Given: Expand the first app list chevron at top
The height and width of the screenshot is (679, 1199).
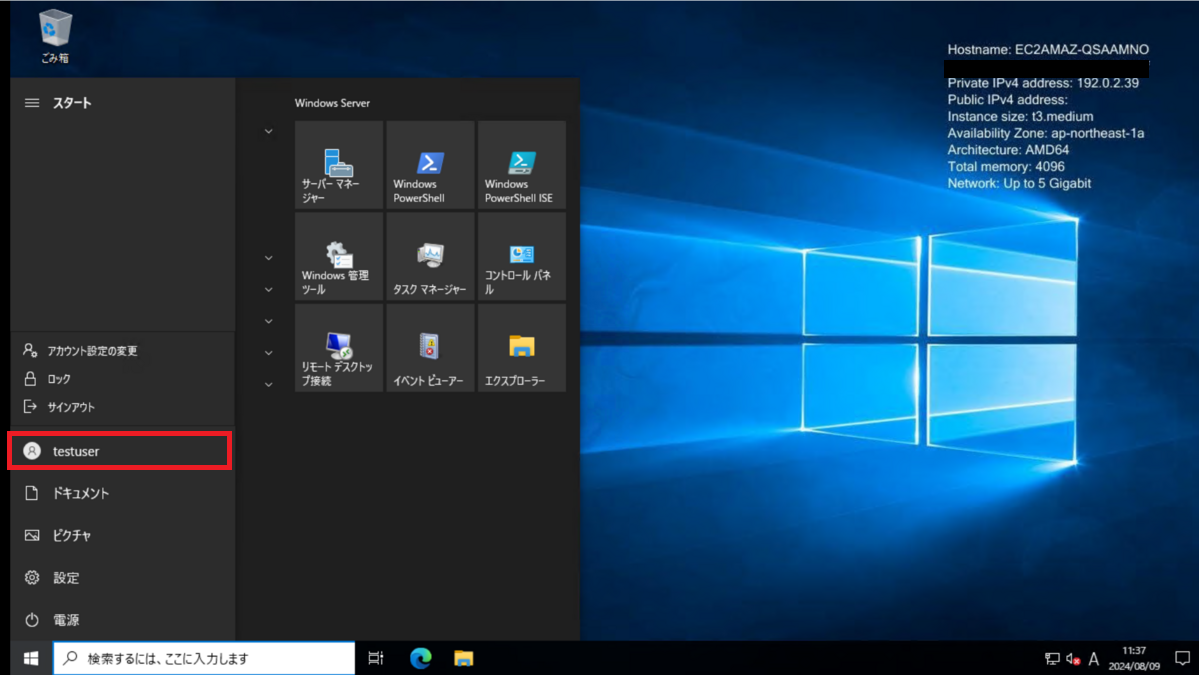Looking at the screenshot, I should pos(268,132).
